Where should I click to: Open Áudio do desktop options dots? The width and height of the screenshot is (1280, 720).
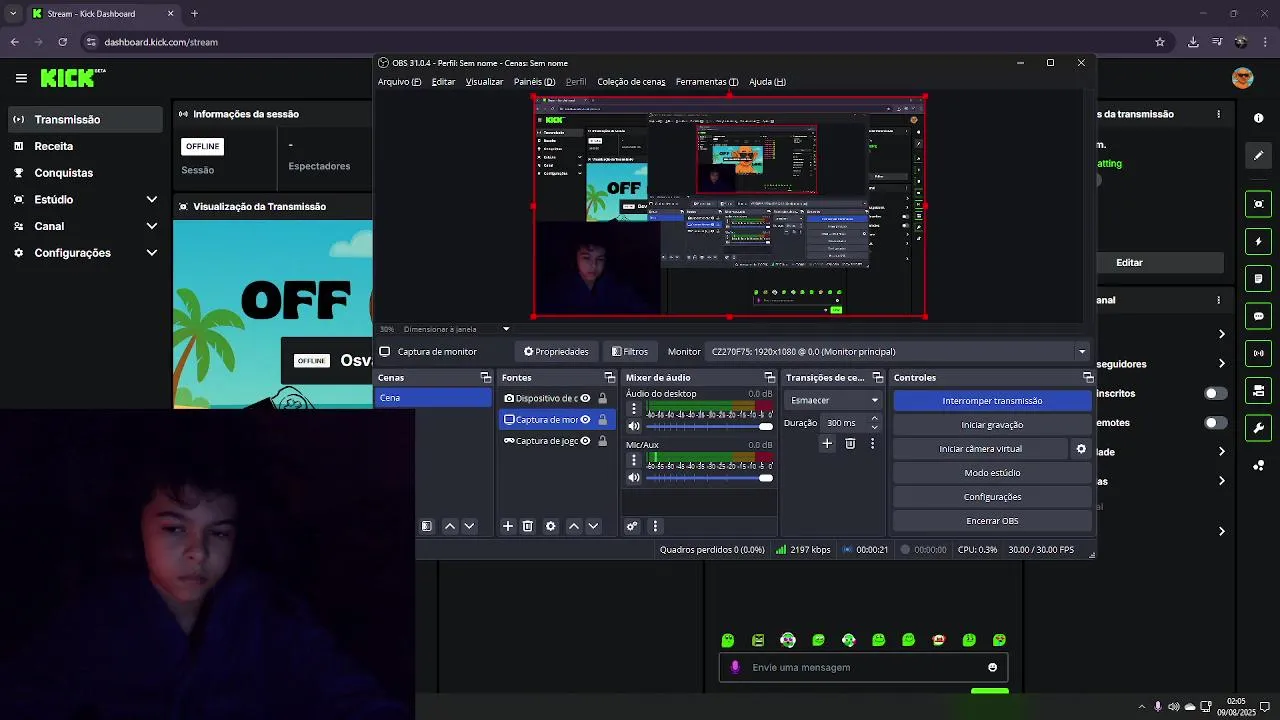(633, 409)
